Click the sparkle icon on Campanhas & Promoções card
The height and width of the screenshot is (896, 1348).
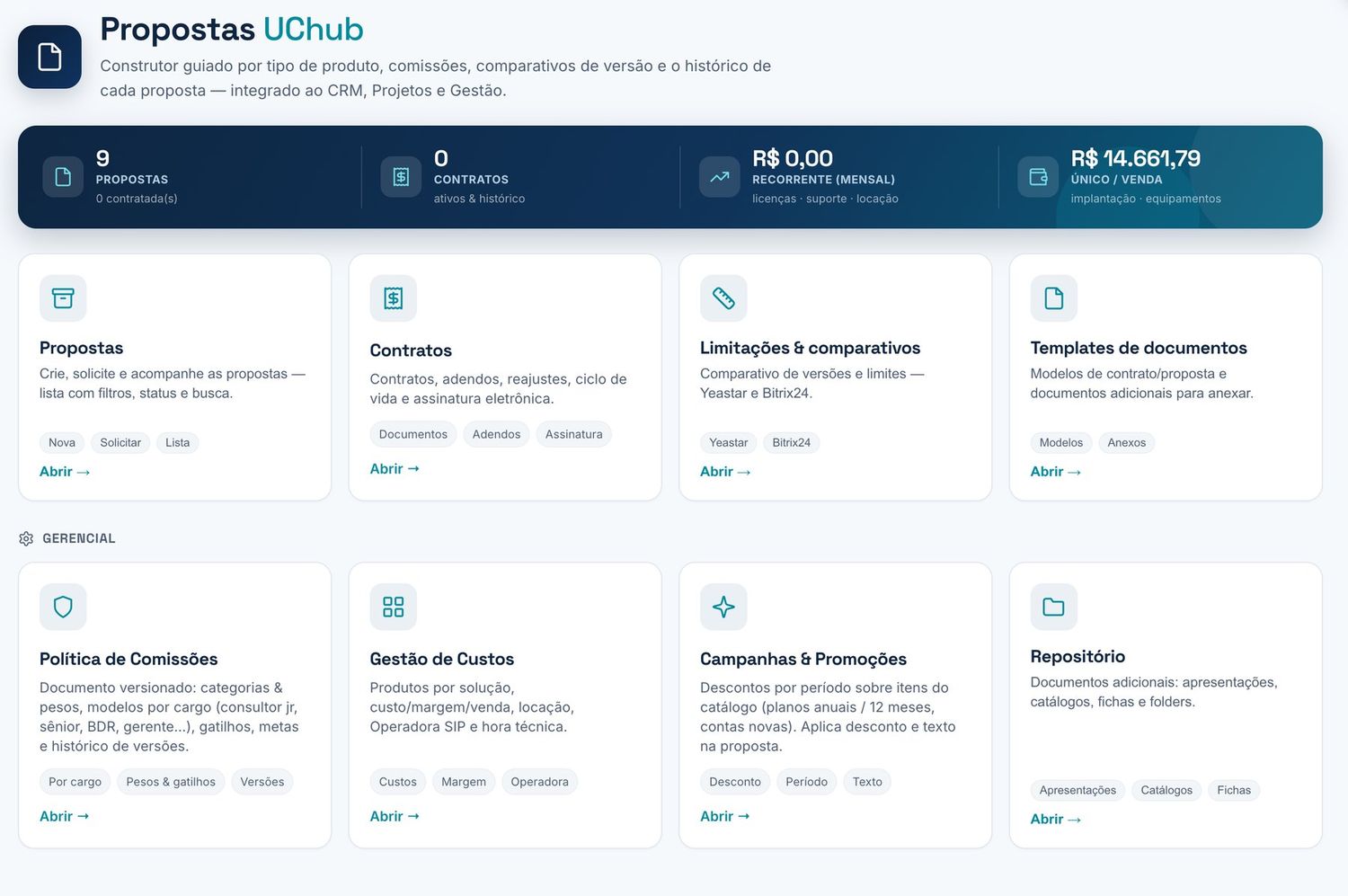[x=723, y=607]
